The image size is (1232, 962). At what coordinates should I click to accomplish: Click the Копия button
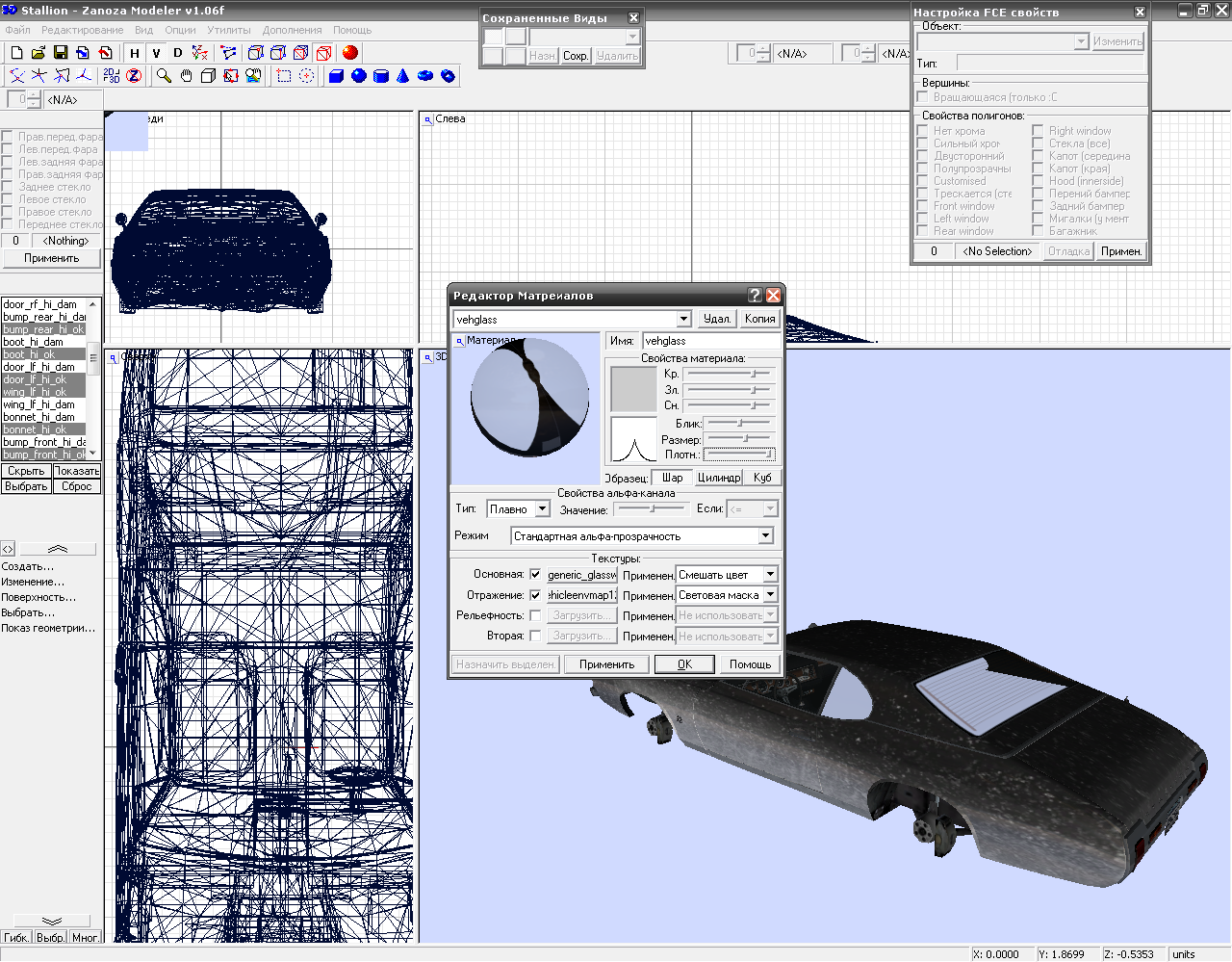coord(759,319)
